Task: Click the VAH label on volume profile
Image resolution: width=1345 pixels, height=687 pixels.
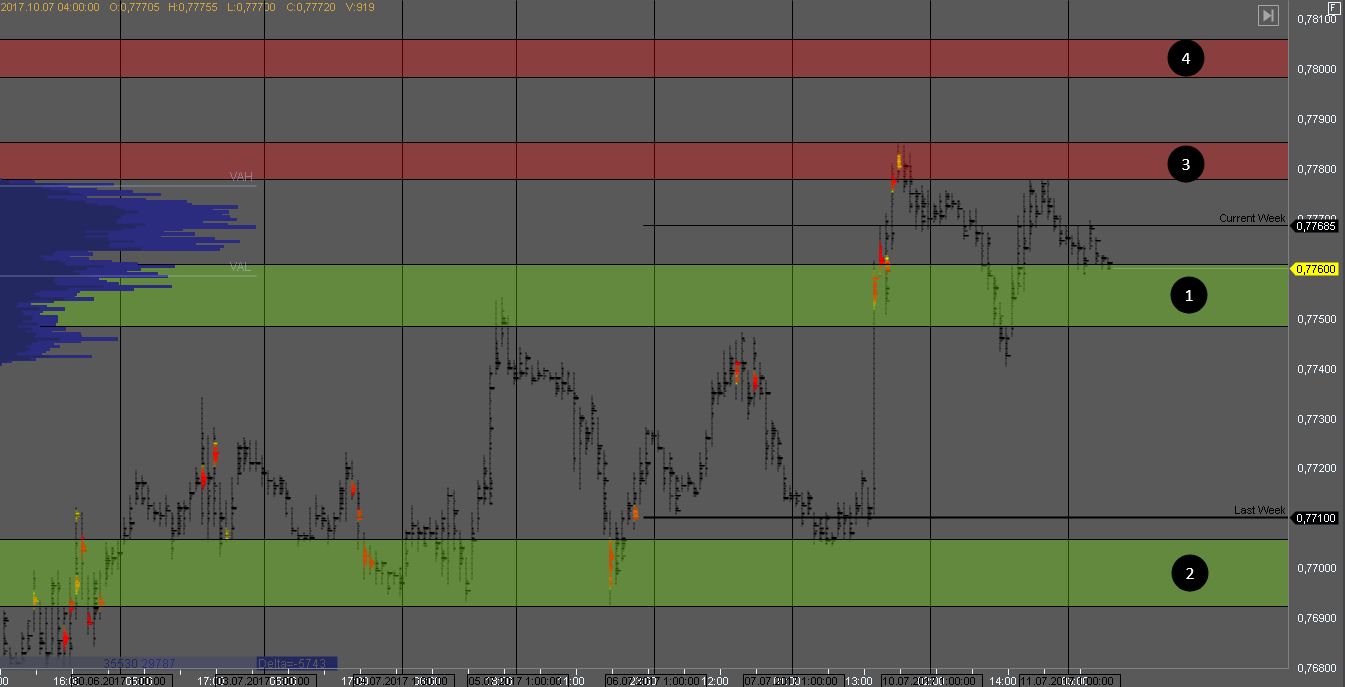Action: (241, 177)
